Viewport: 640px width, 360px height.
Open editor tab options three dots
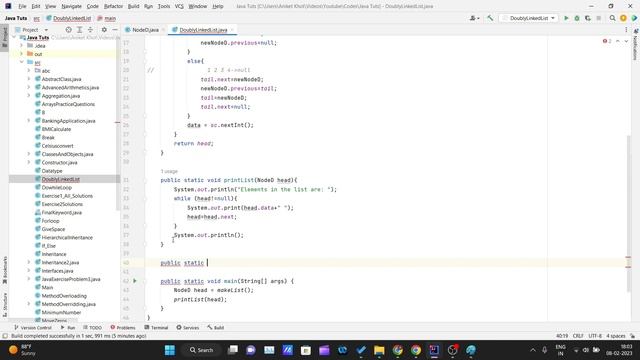[626, 30]
